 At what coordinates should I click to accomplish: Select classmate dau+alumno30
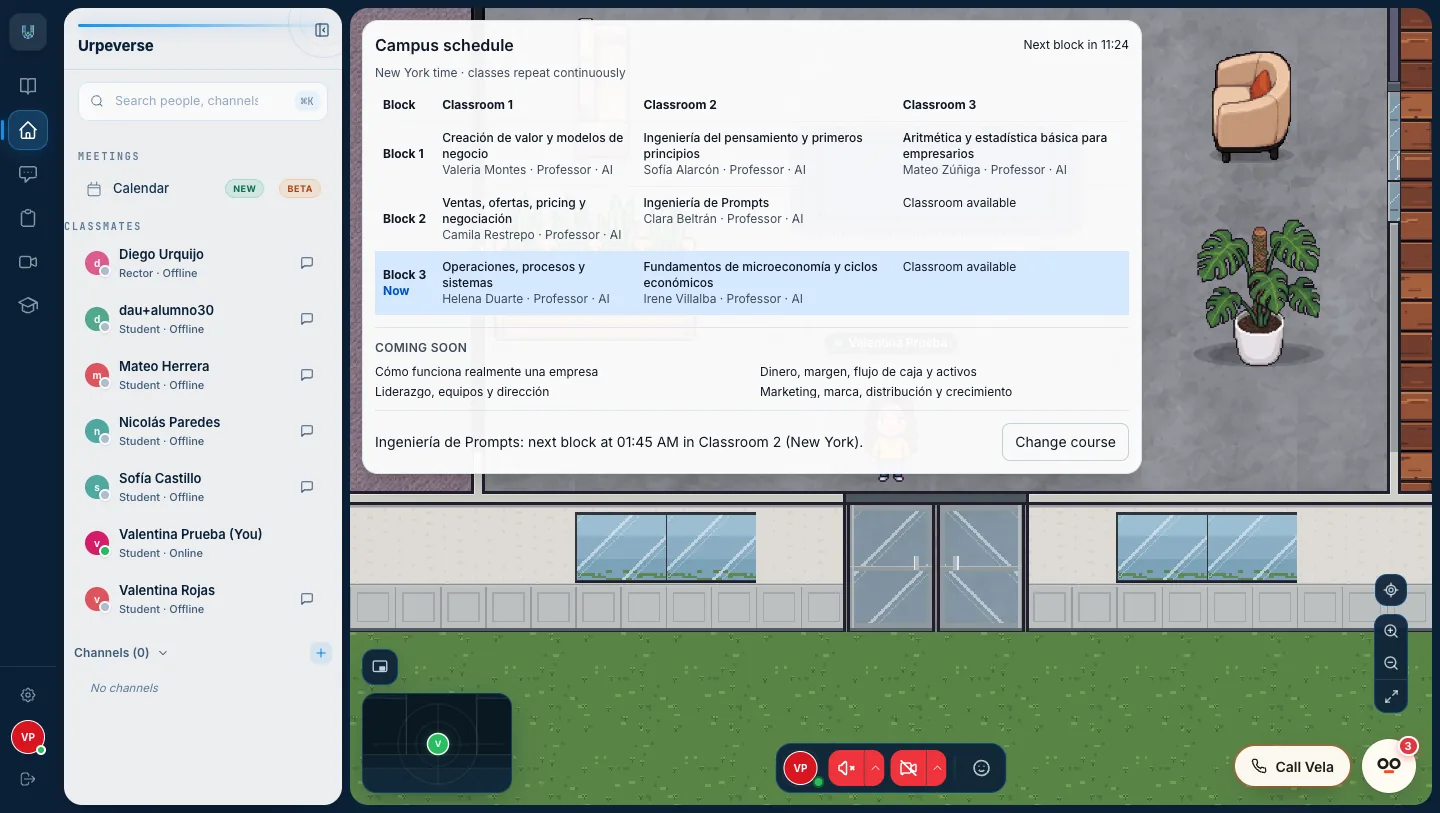[203, 319]
